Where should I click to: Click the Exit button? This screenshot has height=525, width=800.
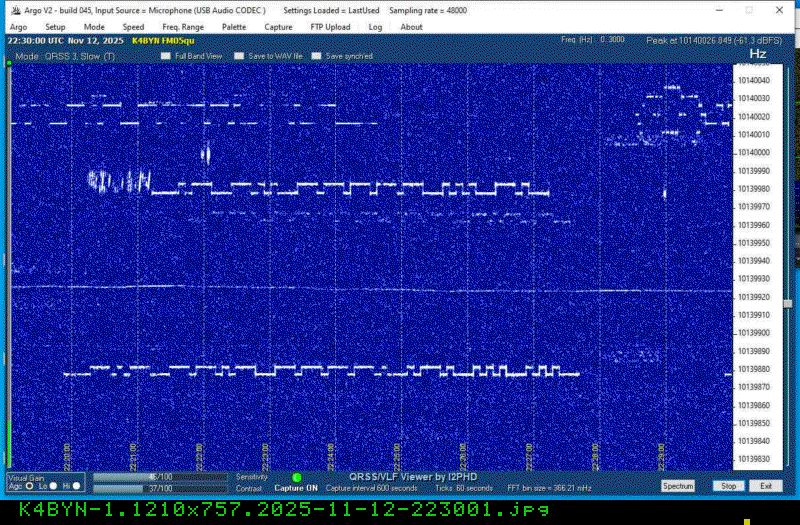click(x=765, y=486)
